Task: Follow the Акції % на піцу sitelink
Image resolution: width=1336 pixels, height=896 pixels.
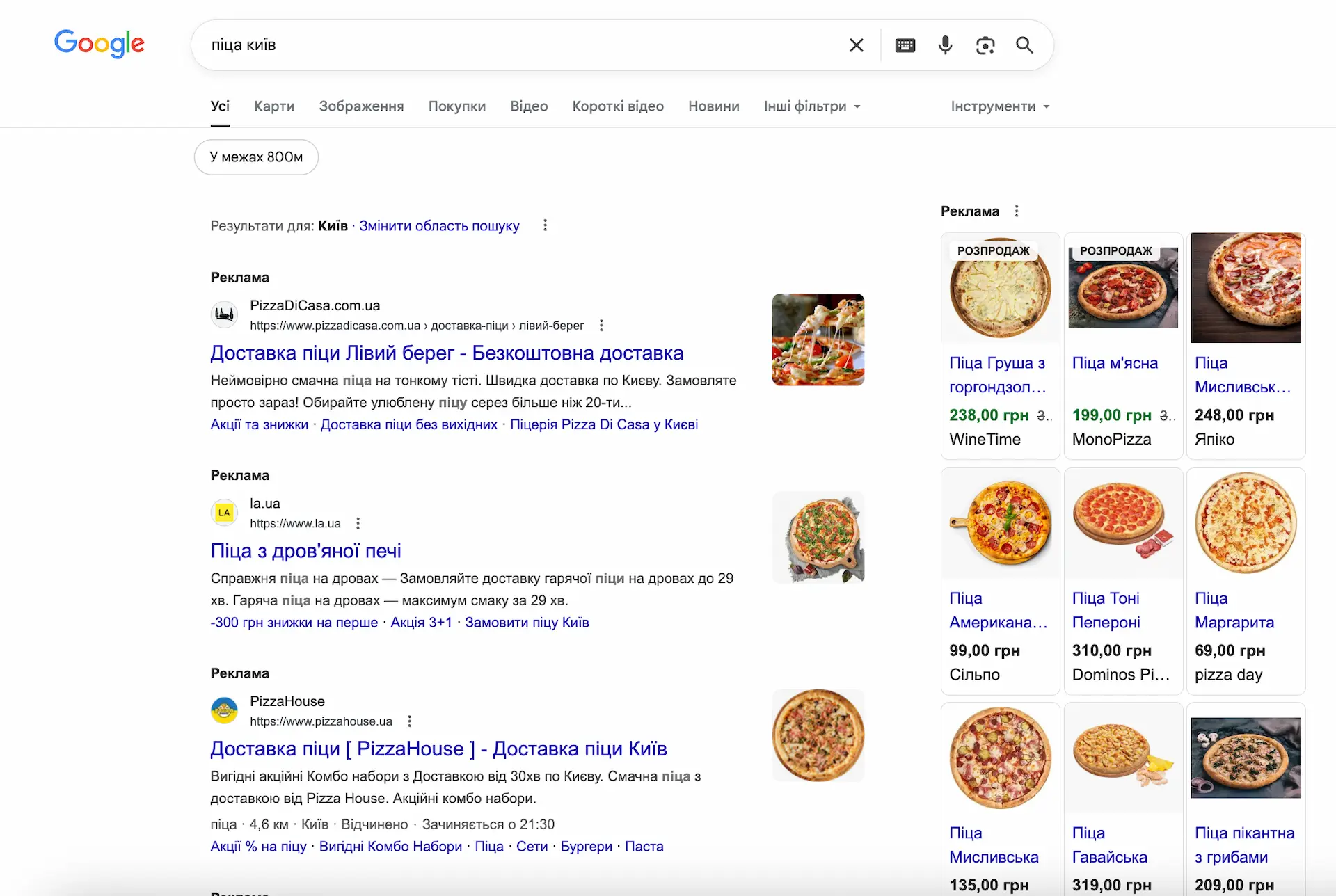Action: pyautogui.click(x=259, y=847)
